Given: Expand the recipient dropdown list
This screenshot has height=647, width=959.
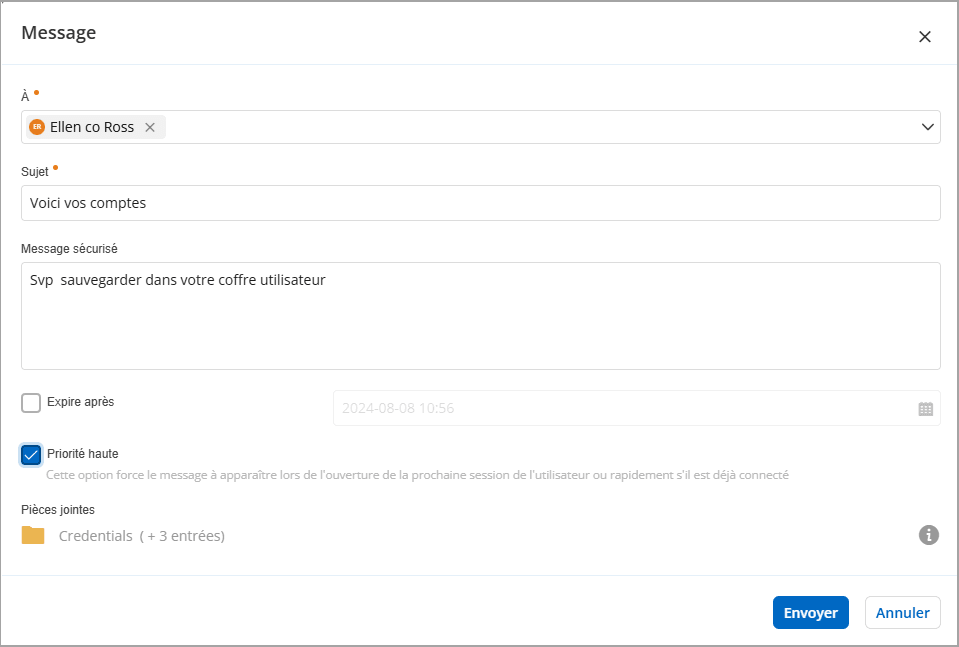Looking at the screenshot, I should coord(927,127).
